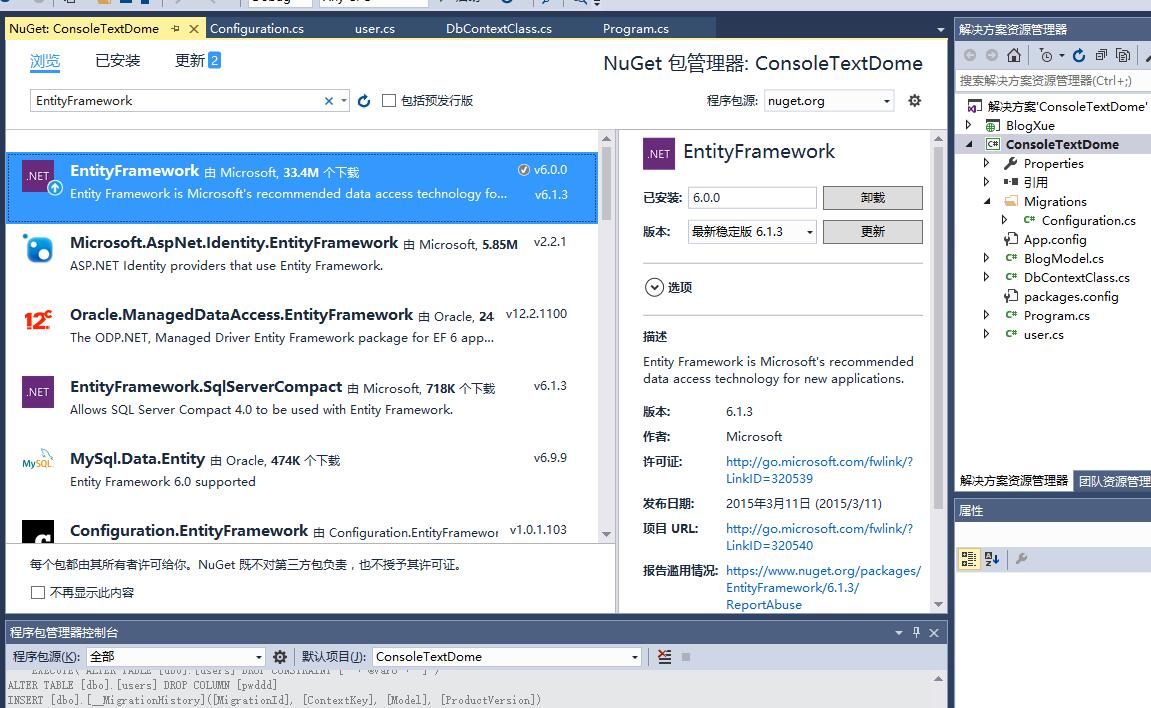Click the MySql.Data.Entity package logo
Viewport: 1151px width, 708px height.
[x=38, y=459]
